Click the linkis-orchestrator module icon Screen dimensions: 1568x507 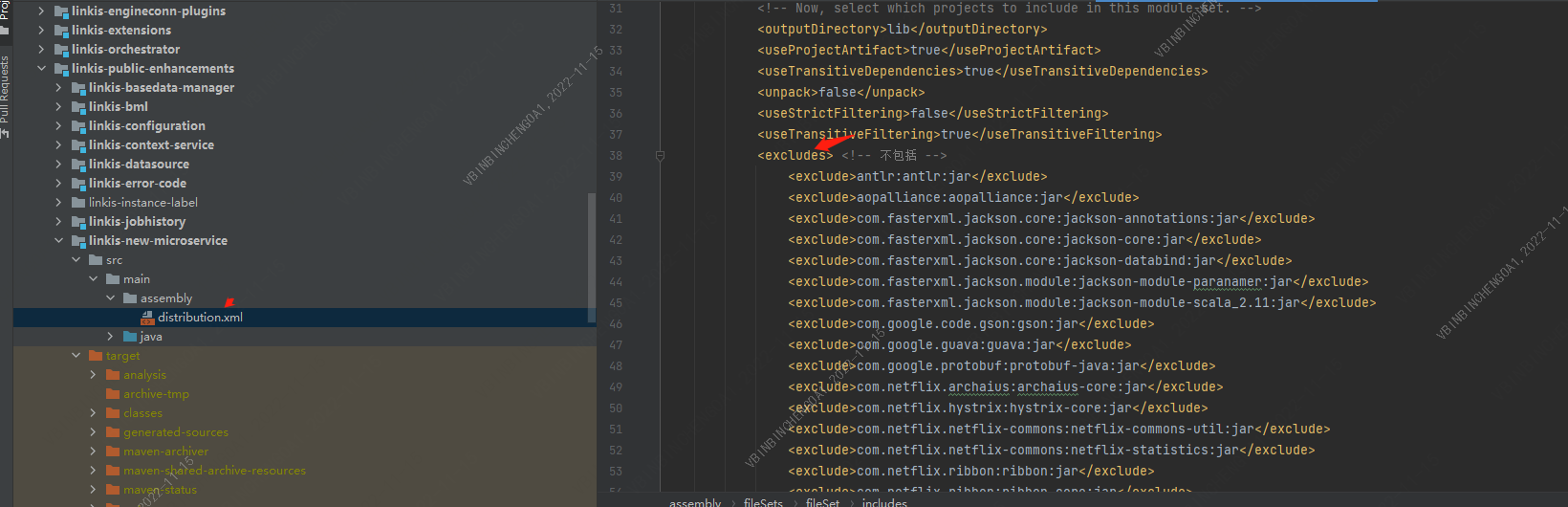pyautogui.click(x=62, y=50)
